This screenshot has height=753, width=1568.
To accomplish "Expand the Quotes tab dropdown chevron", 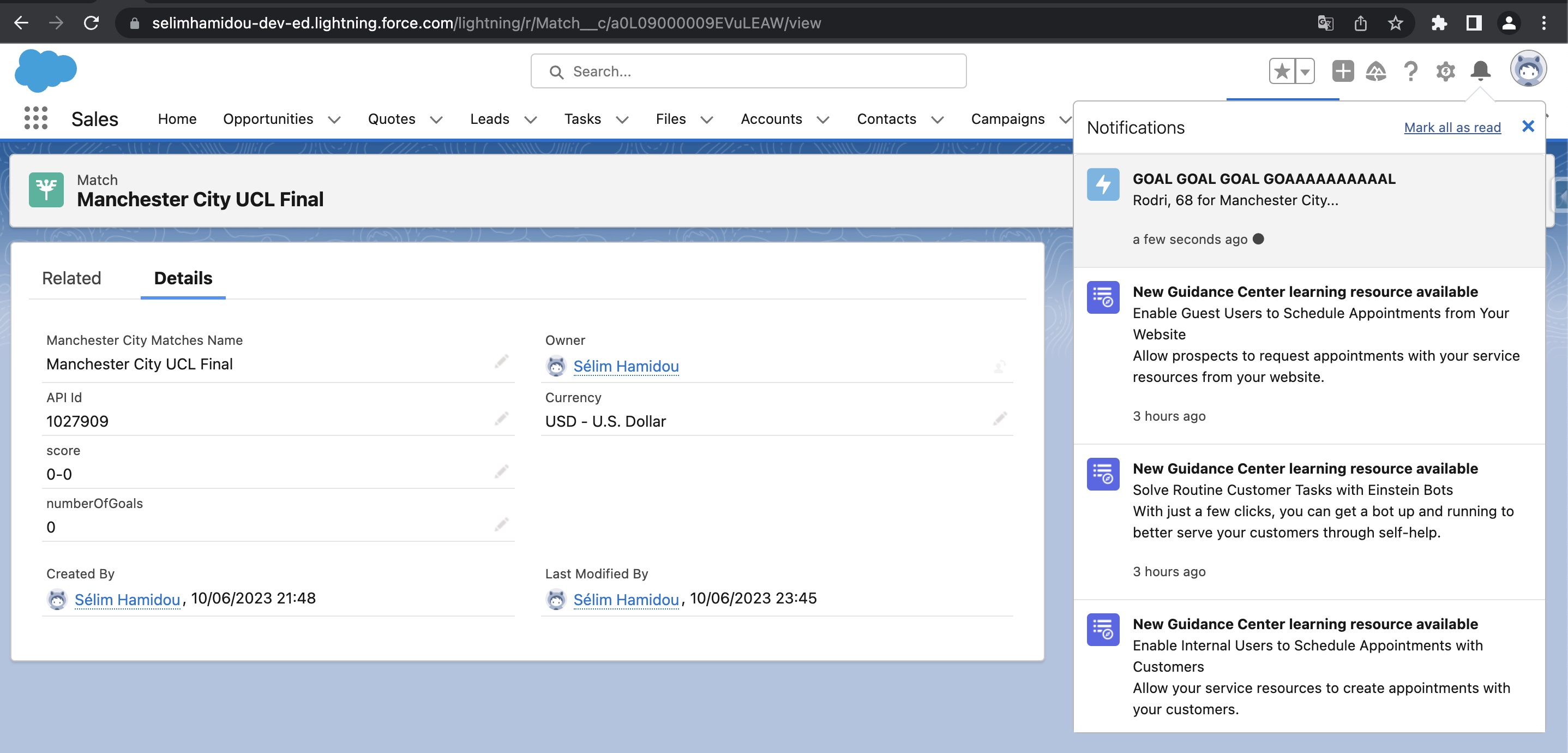I will click(x=436, y=120).
